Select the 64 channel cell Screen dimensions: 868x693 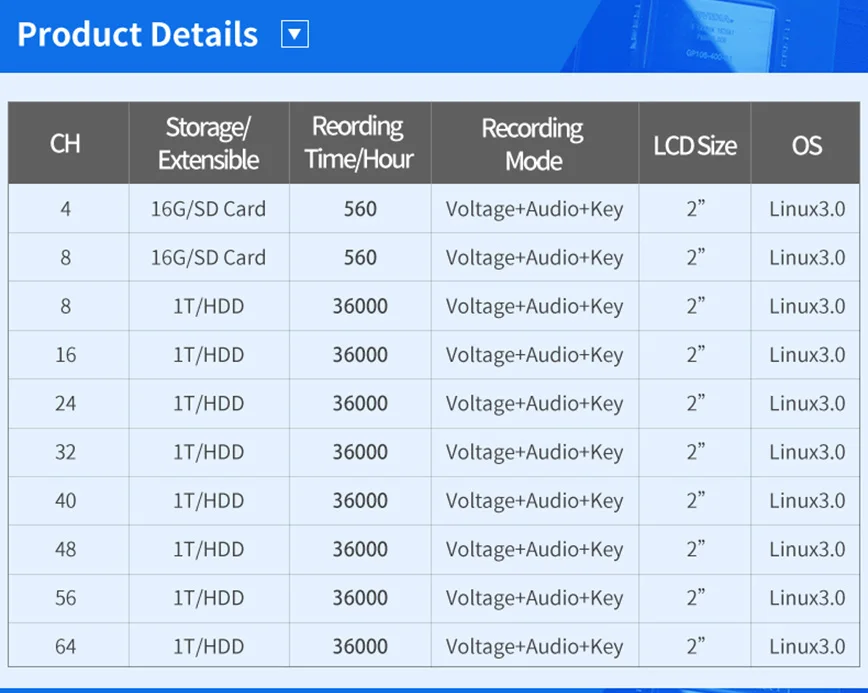coord(65,646)
